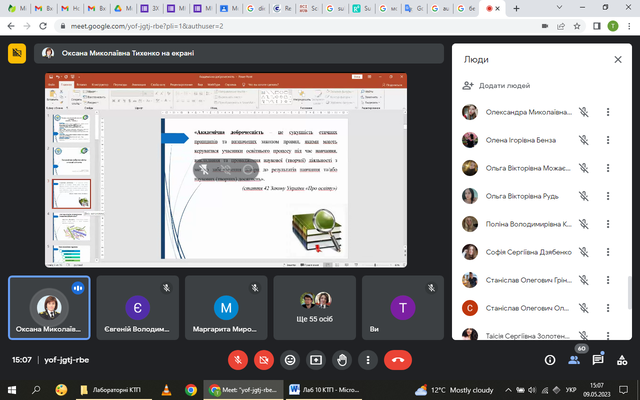This screenshot has height=400, width=640.
Task: Click muted mic icon beside Олена Ігорівна Бенза
Action: 581,140
